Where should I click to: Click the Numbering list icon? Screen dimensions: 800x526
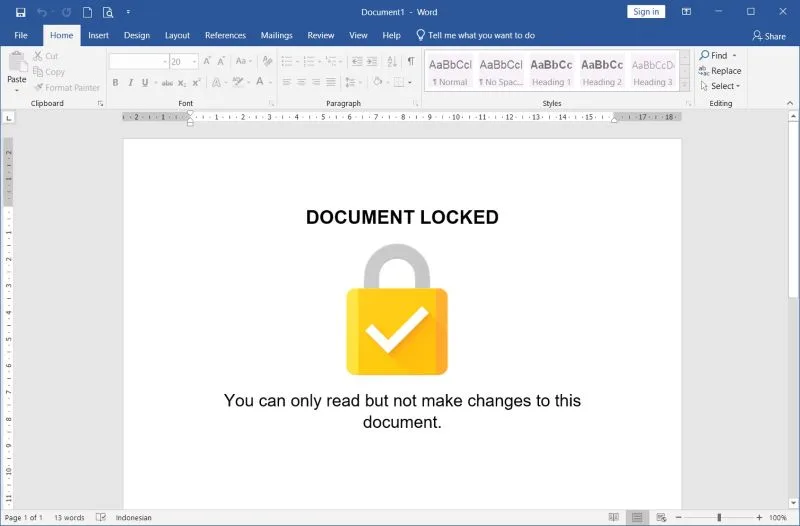pos(309,62)
